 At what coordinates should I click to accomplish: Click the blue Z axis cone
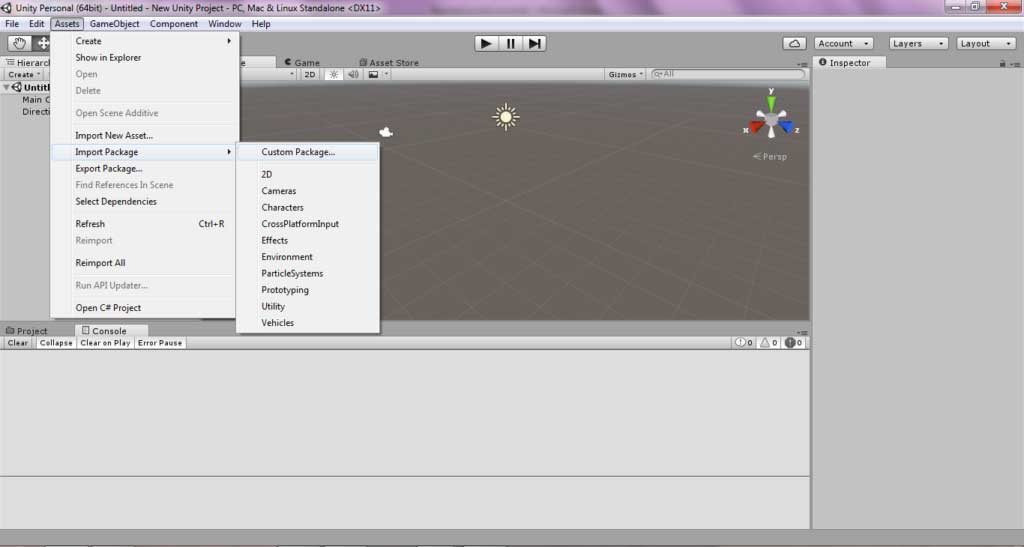pyautogui.click(x=786, y=127)
